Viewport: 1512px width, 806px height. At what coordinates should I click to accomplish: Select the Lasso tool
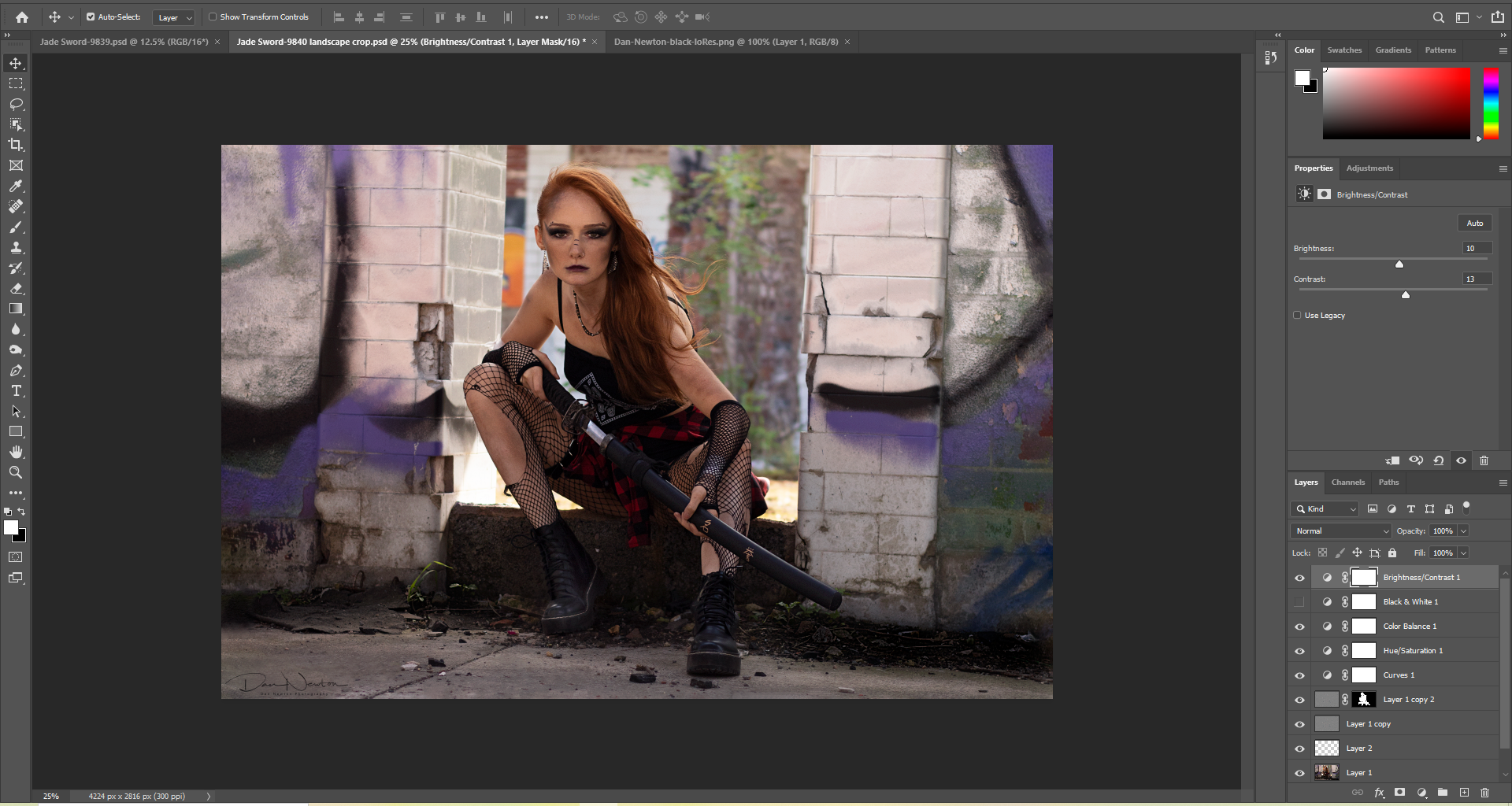(x=16, y=104)
